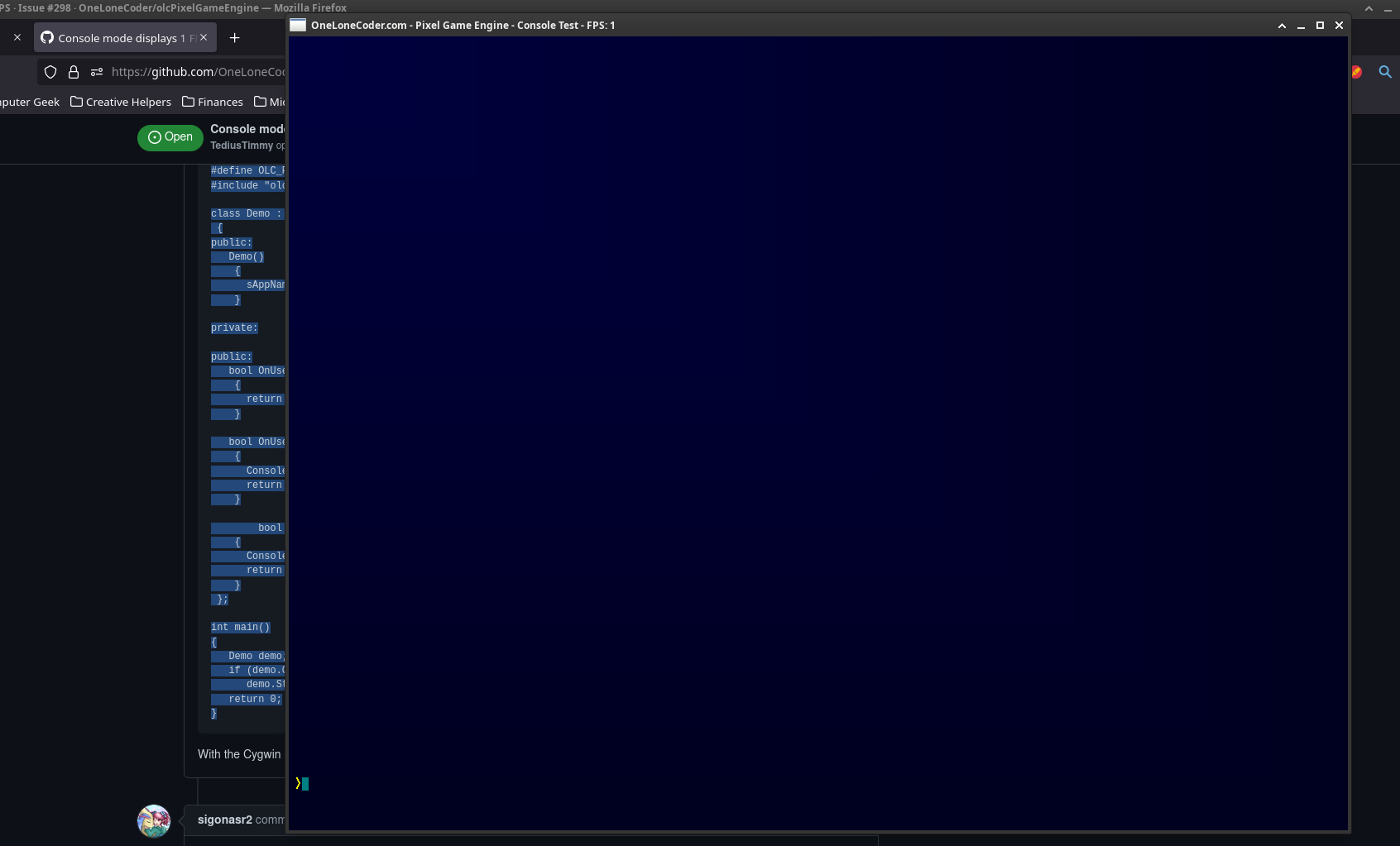Shade the Pixel Game Engine window with its chevron
This screenshot has height=846, width=1400.
1282,26
